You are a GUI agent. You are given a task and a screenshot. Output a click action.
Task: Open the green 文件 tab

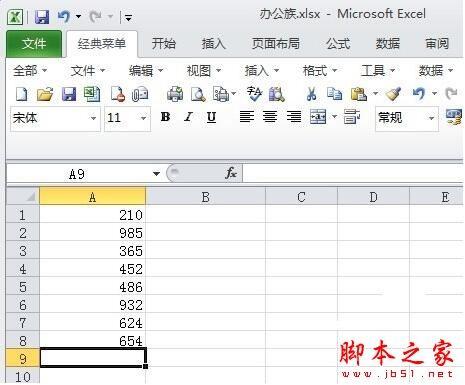click(x=34, y=44)
